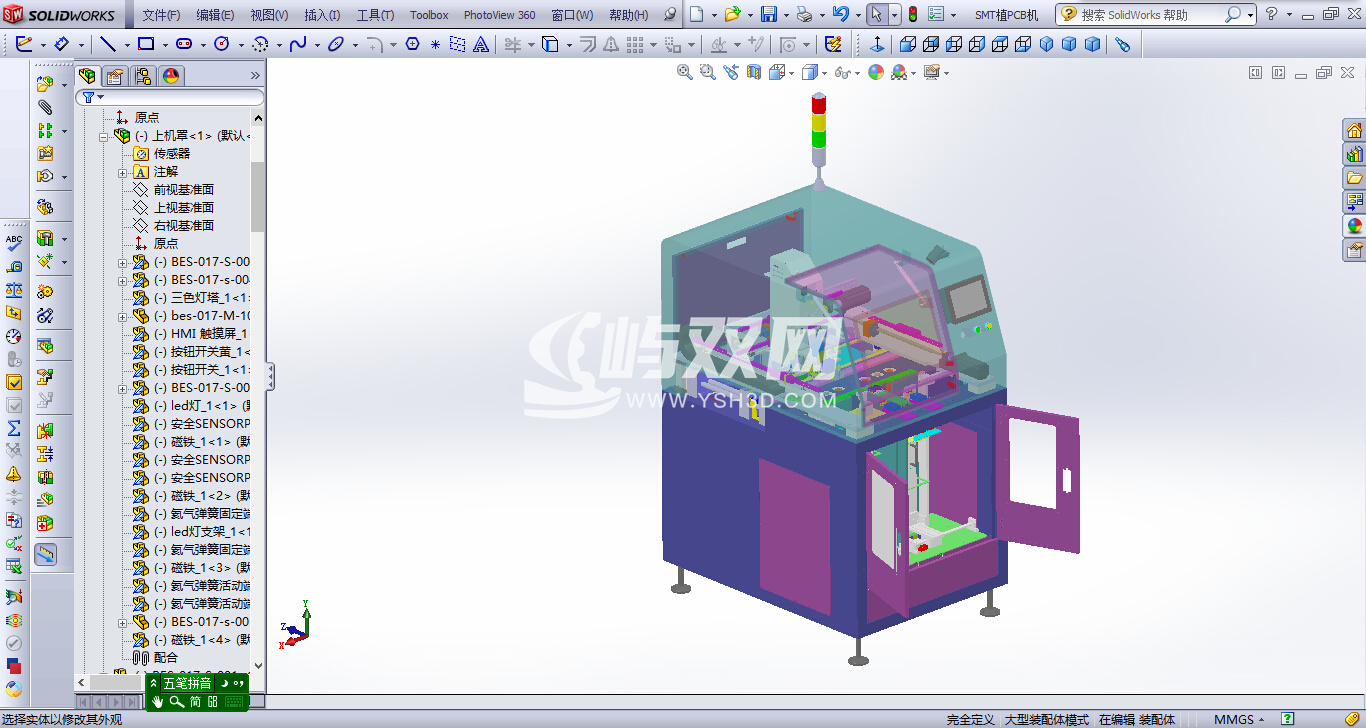Click the Appearances task pane color ball
The image size is (1366, 728).
[1354, 227]
